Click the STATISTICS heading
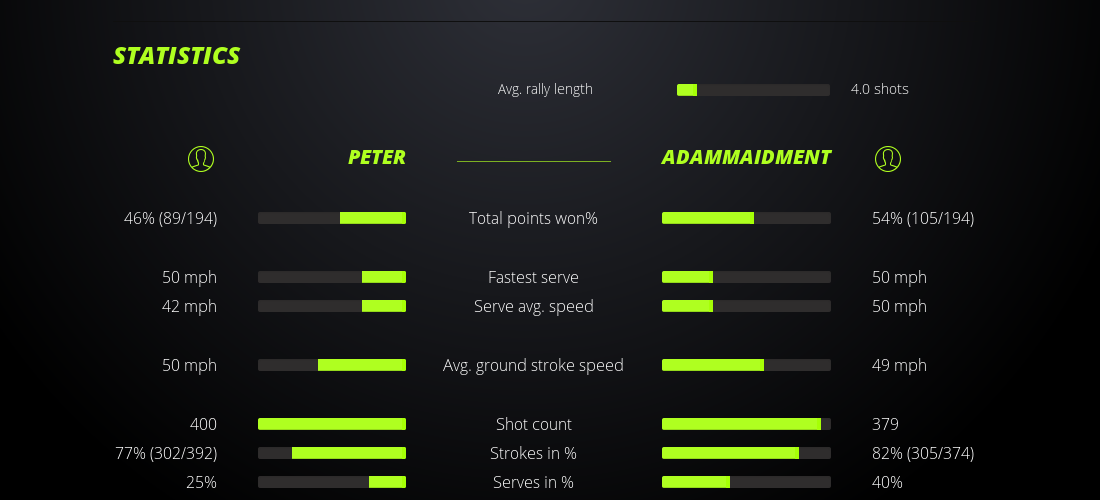 pyautogui.click(x=177, y=56)
